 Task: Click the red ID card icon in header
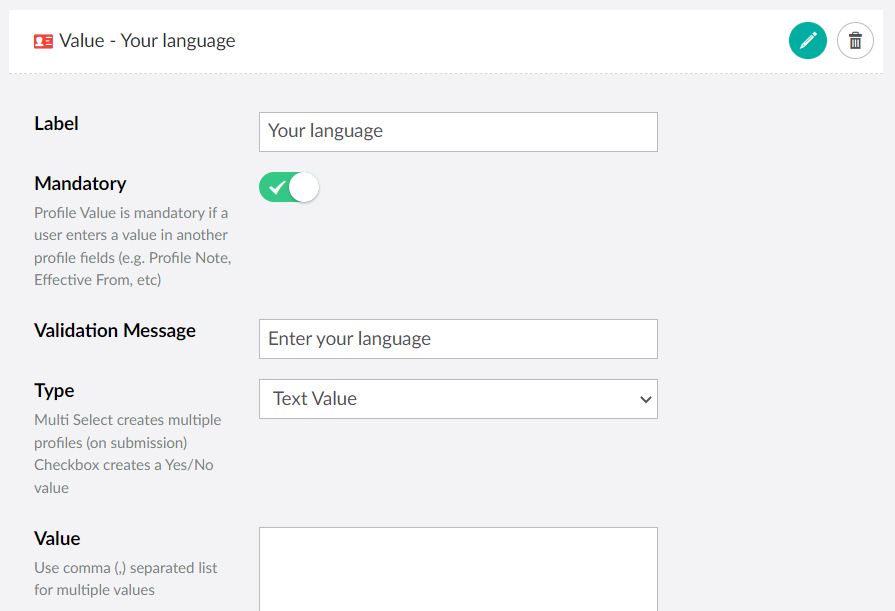coord(41,41)
